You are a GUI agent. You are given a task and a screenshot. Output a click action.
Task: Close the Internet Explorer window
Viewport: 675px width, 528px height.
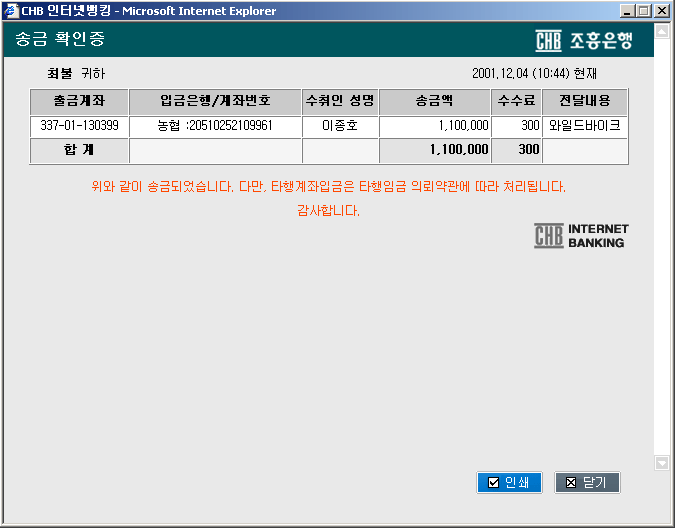[x=662, y=11]
